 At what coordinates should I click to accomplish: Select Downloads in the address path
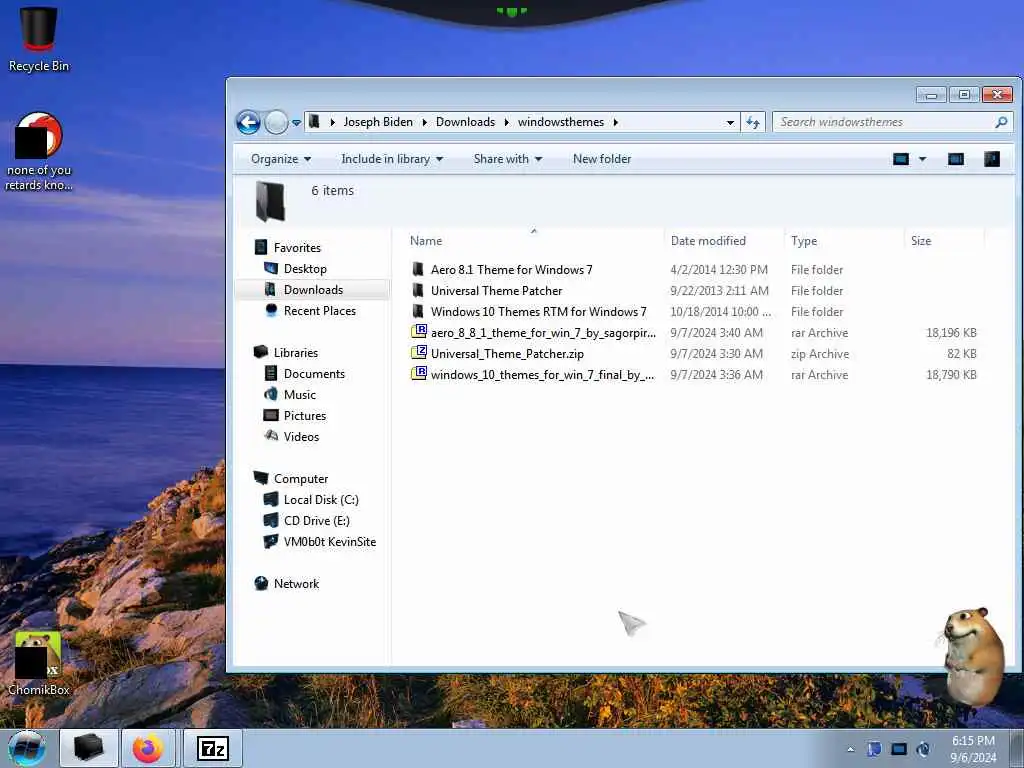465,122
